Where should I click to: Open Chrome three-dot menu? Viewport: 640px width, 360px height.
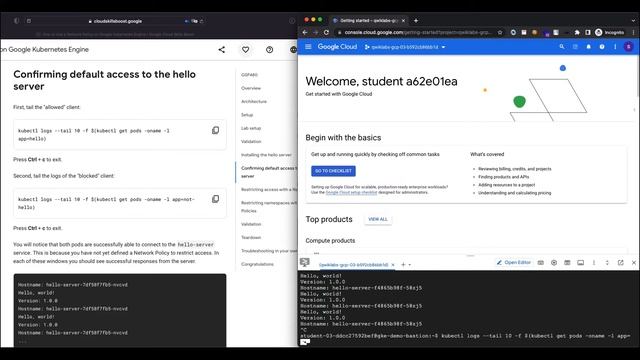coord(633,32)
